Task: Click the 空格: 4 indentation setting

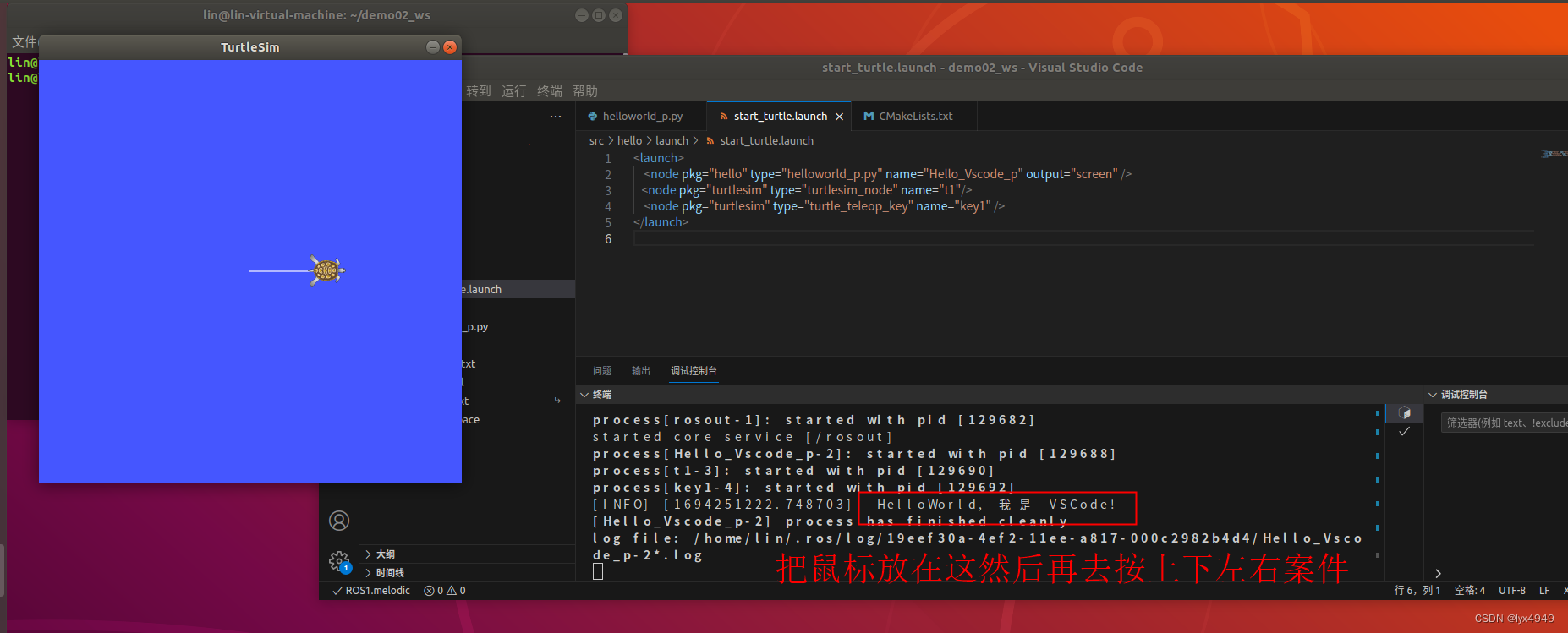Action: click(1470, 591)
